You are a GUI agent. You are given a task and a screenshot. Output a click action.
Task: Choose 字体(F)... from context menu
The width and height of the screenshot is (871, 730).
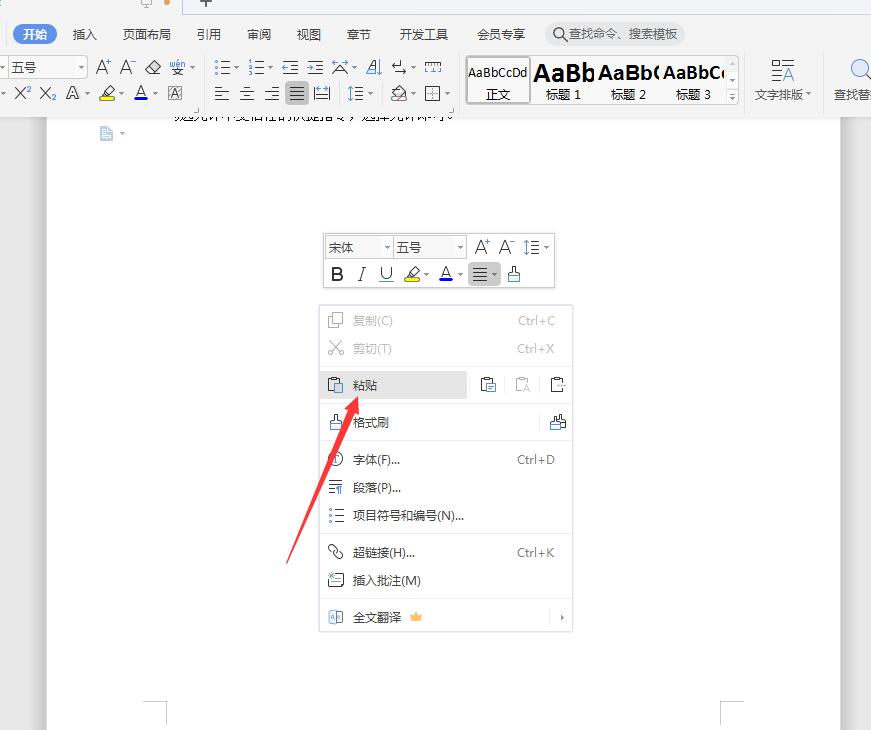coord(445,459)
